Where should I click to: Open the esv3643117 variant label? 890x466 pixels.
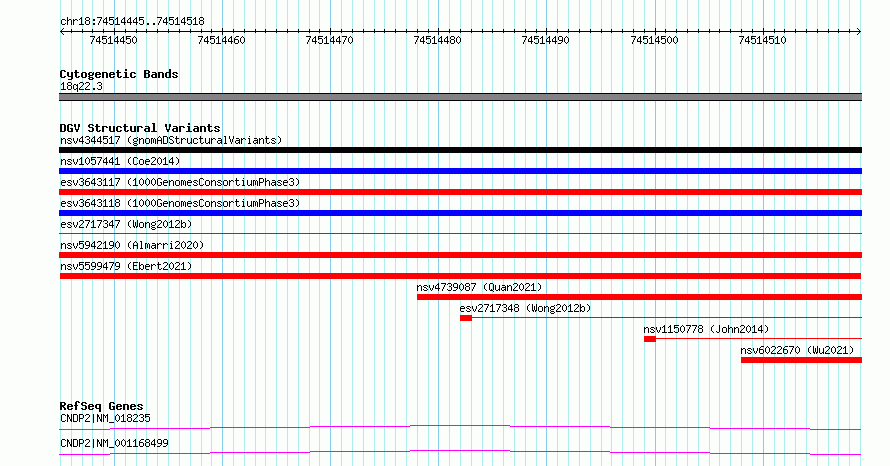[x=180, y=182]
